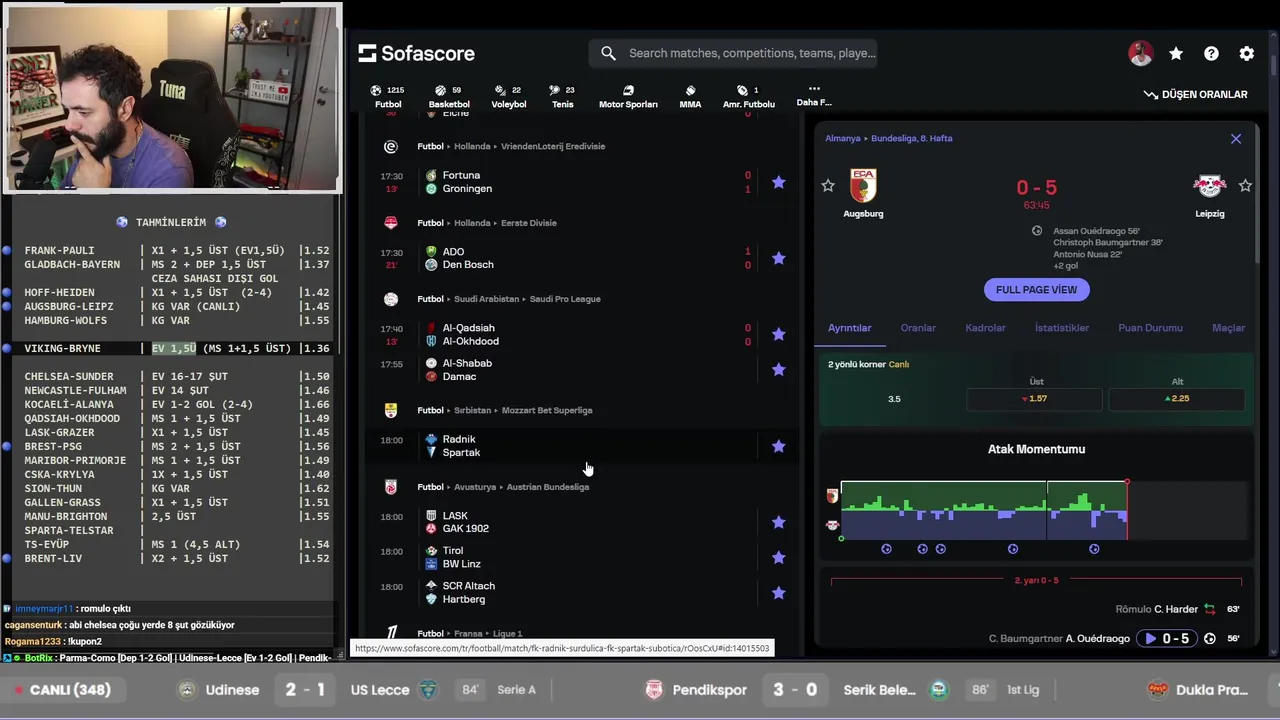The height and width of the screenshot is (720, 1280).
Task: Open the Almanya breadcrumb link
Action: coord(842,139)
